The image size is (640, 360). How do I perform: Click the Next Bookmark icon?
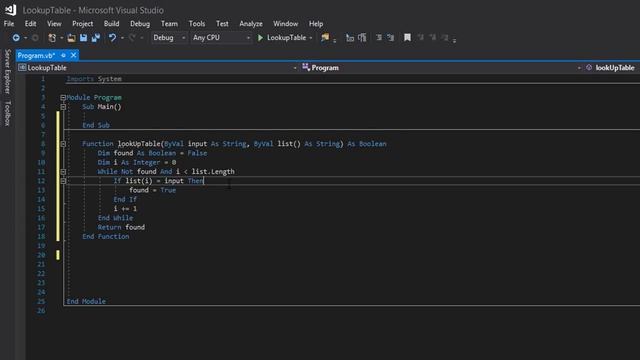[x=433, y=38]
